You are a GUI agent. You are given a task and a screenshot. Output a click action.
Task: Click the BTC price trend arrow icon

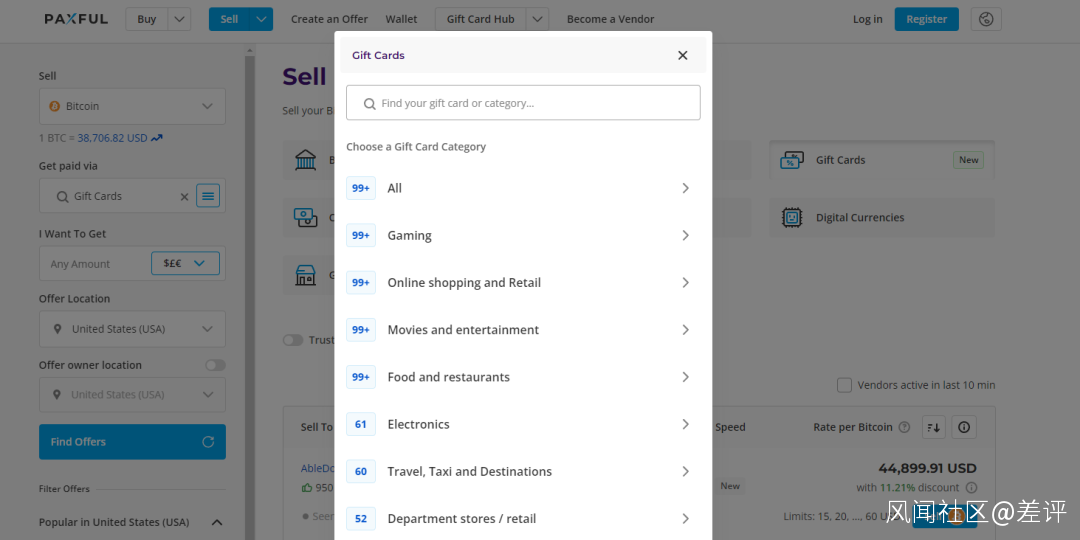pos(157,138)
